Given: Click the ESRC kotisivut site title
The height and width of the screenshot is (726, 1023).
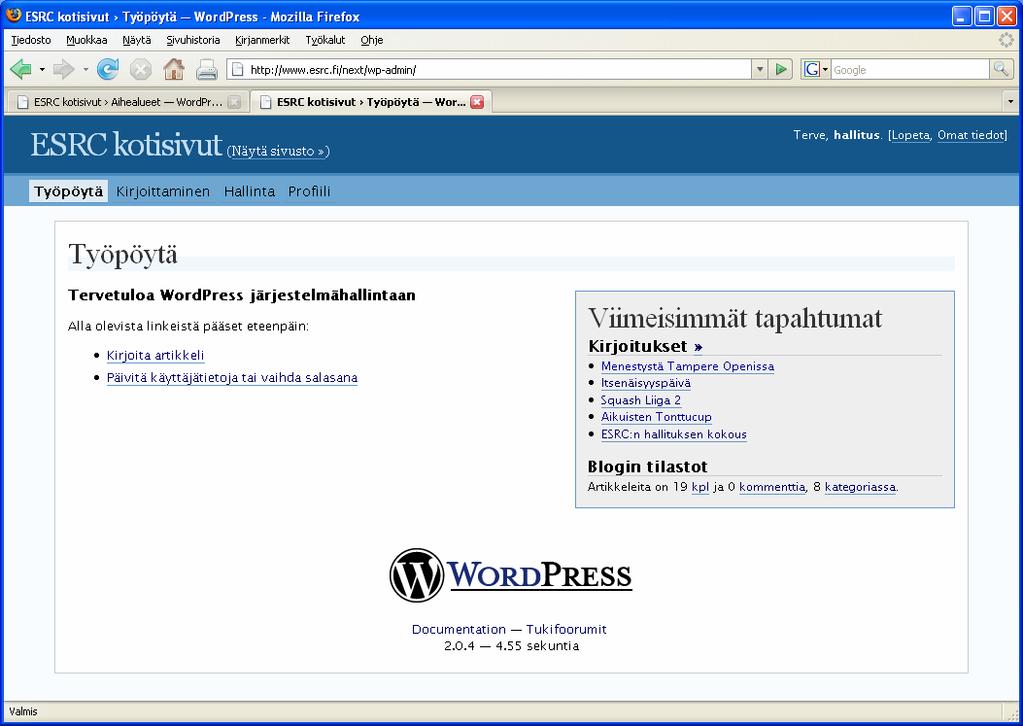Looking at the screenshot, I should coord(126,145).
